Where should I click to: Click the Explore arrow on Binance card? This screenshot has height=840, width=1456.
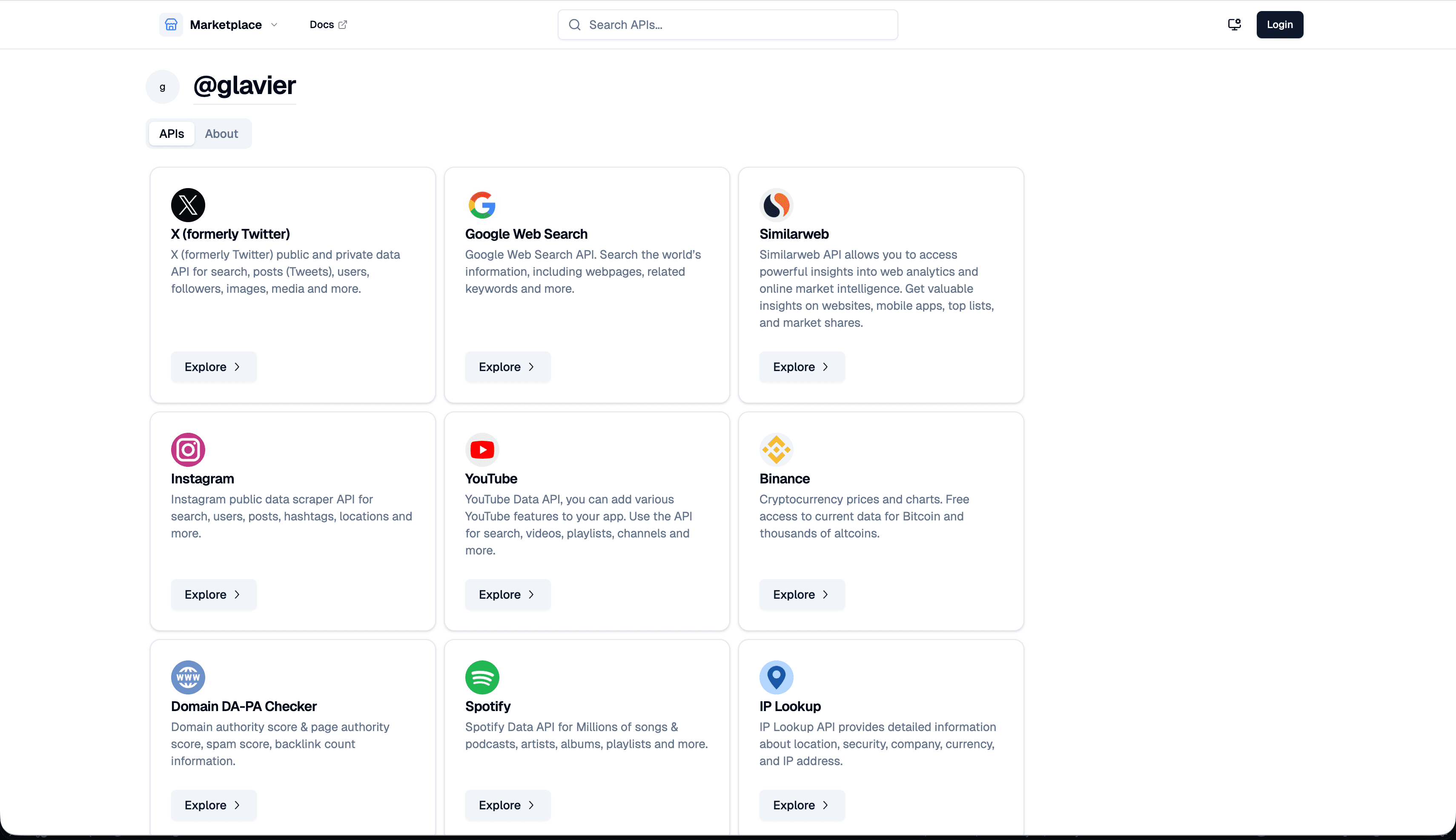[x=826, y=594]
